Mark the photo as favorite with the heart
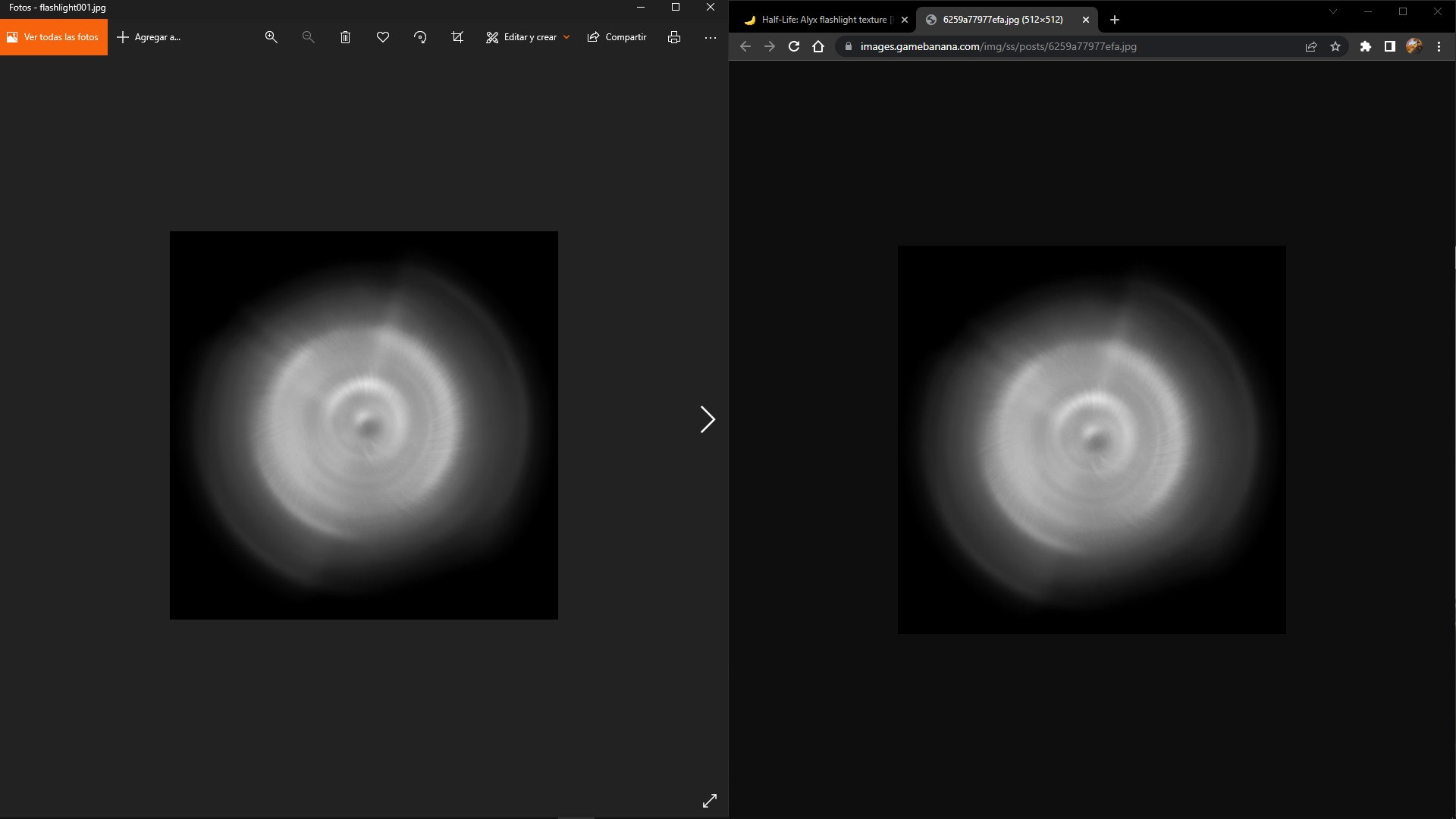1456x819 pixels. tap(382, 36)
